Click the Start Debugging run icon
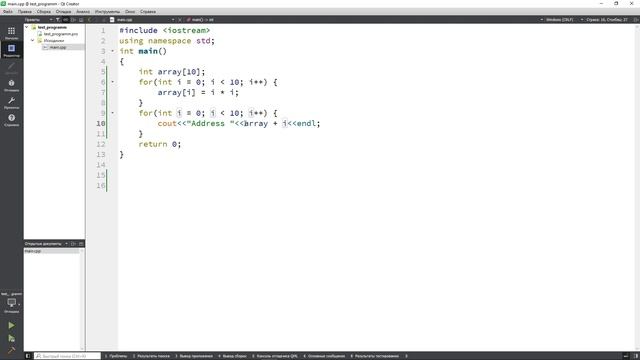 point(11,338)
